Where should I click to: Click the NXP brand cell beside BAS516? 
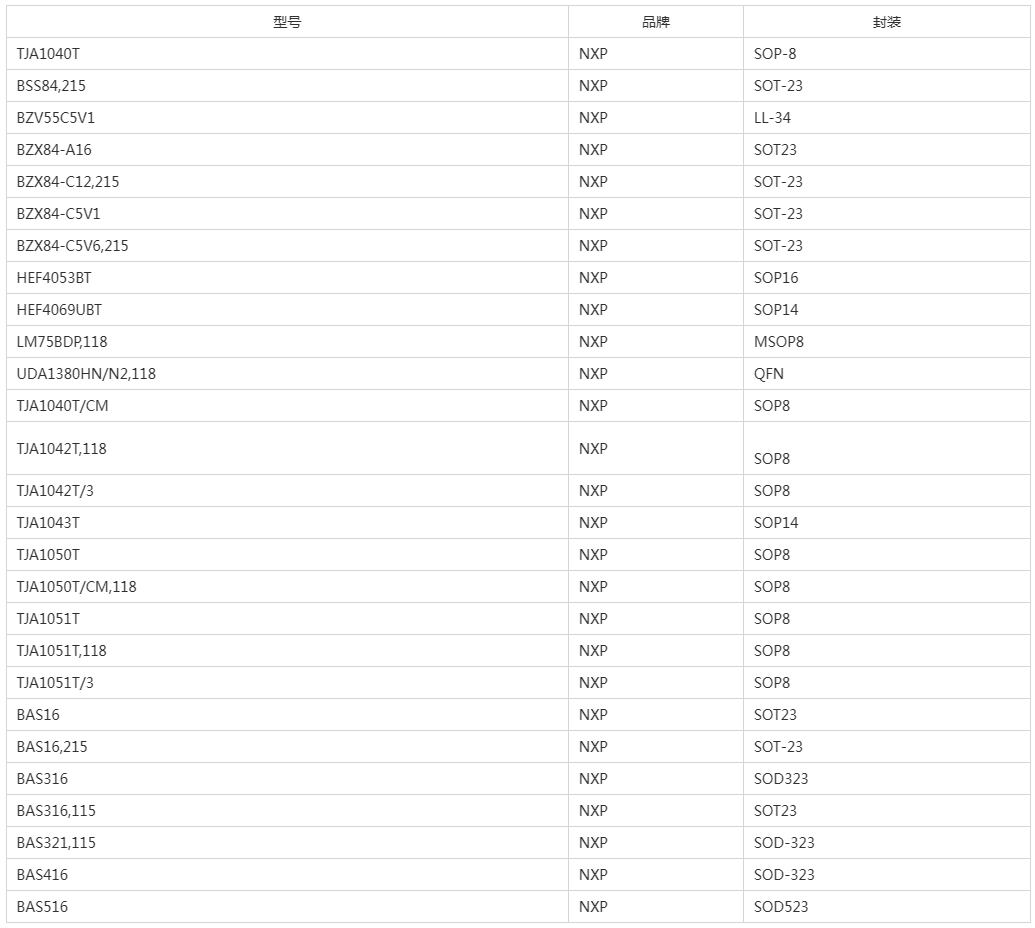tap(655, 906)
